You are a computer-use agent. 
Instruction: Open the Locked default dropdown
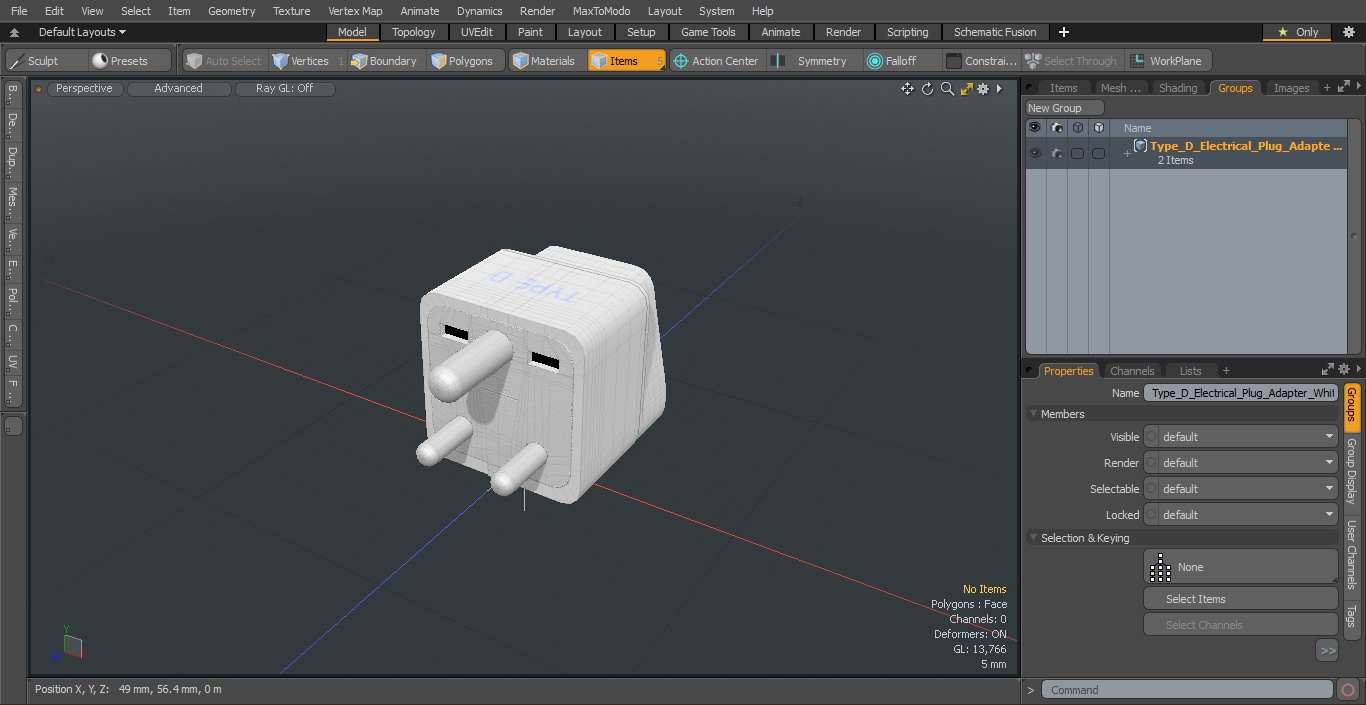click(x=1241, y=515)
